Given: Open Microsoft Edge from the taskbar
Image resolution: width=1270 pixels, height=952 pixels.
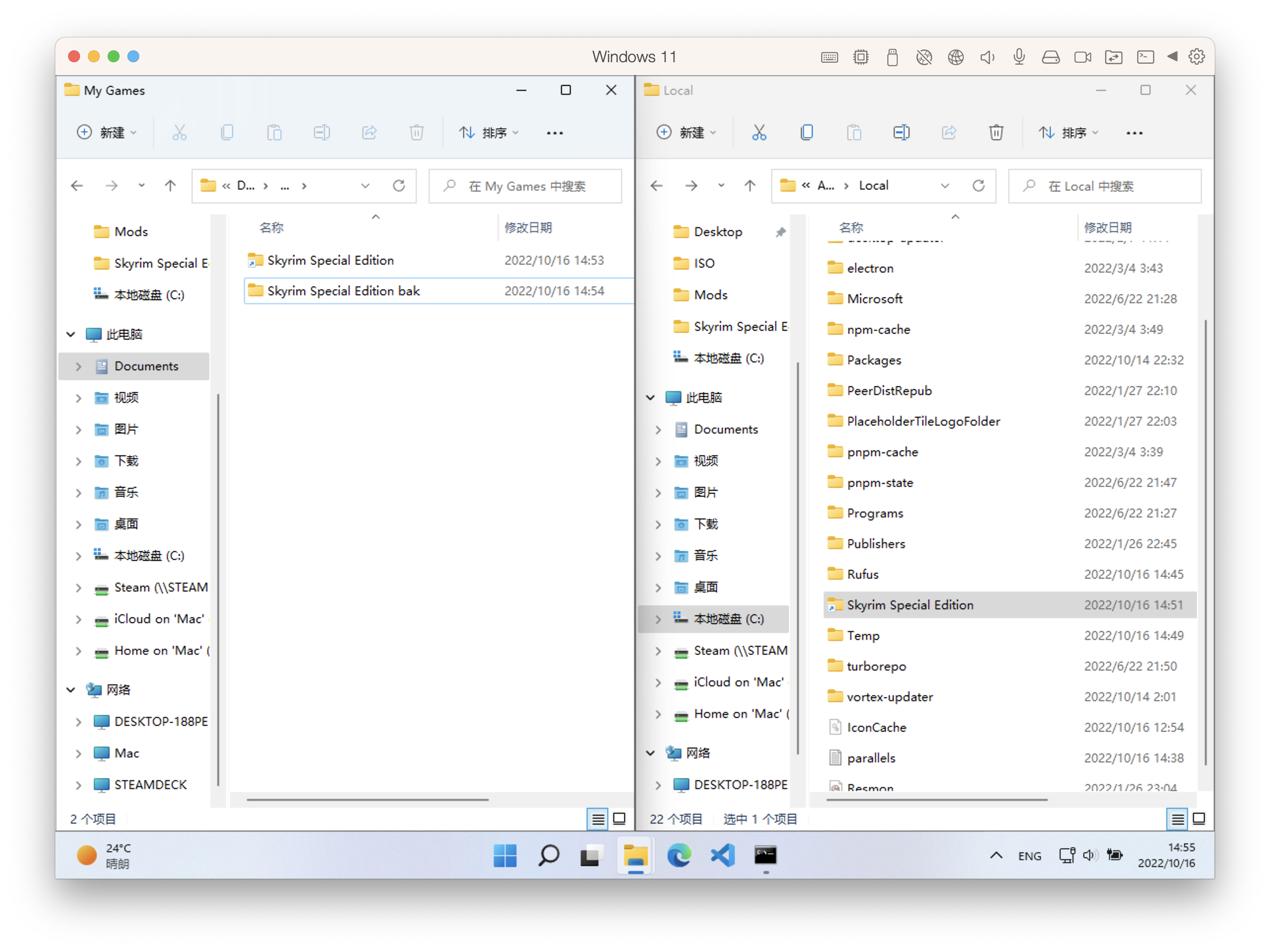Looking at the screenshot, I should coord(678,856).
